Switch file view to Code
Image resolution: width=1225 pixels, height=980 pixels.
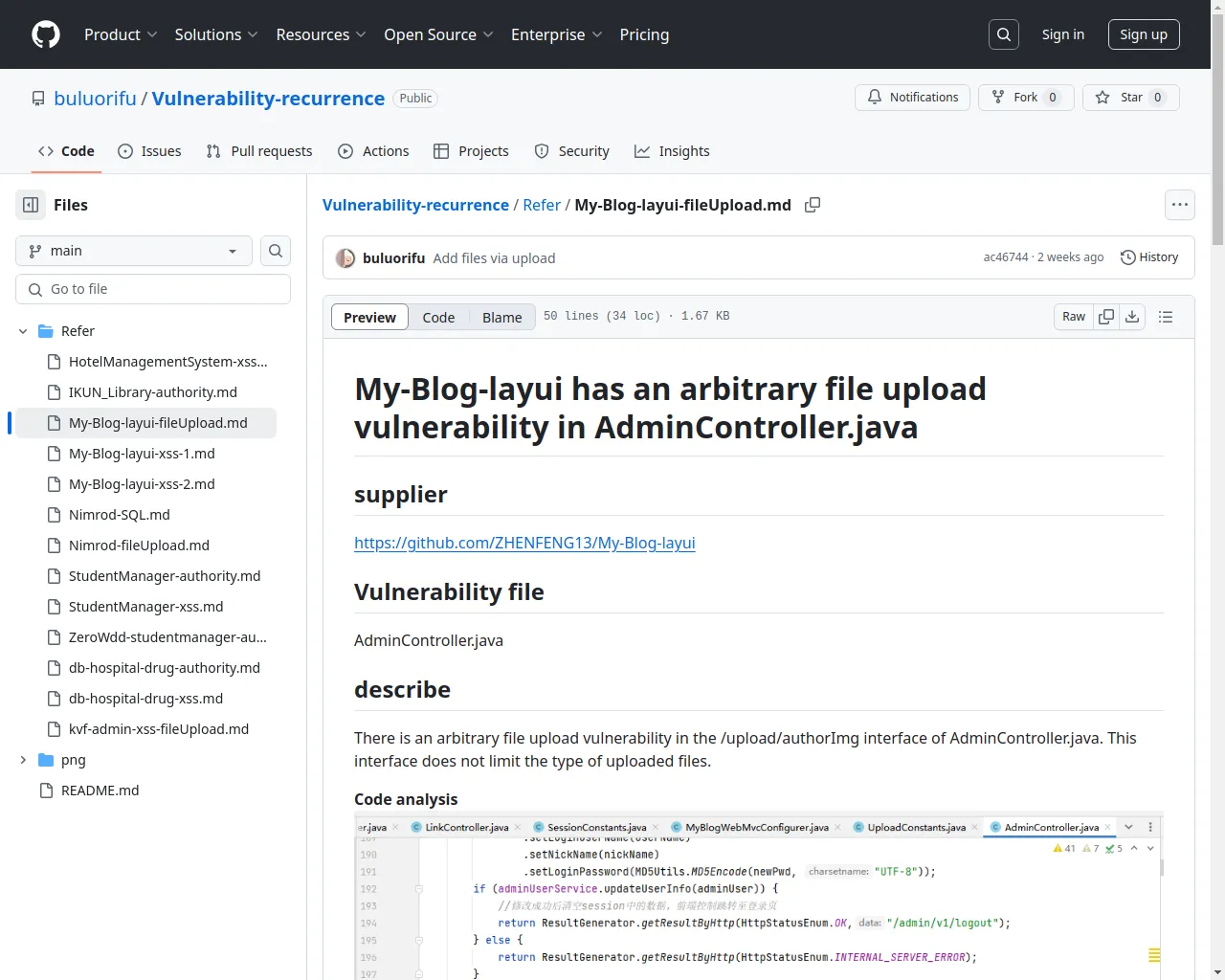438,318
